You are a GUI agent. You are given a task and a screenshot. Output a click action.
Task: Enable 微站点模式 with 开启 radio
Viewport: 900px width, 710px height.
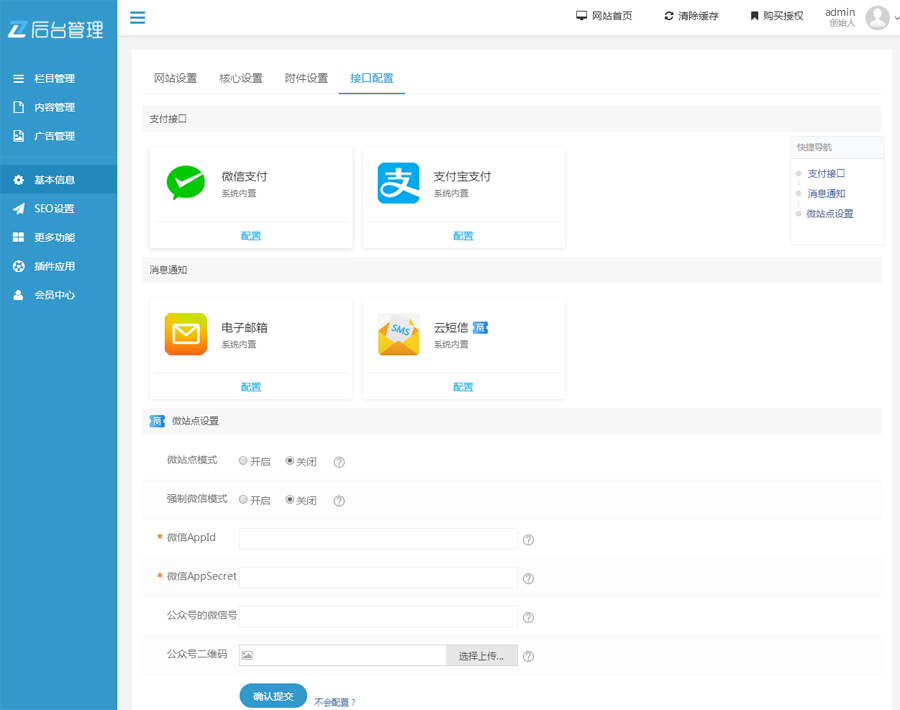pyautogui.click(x=243, y=461)
